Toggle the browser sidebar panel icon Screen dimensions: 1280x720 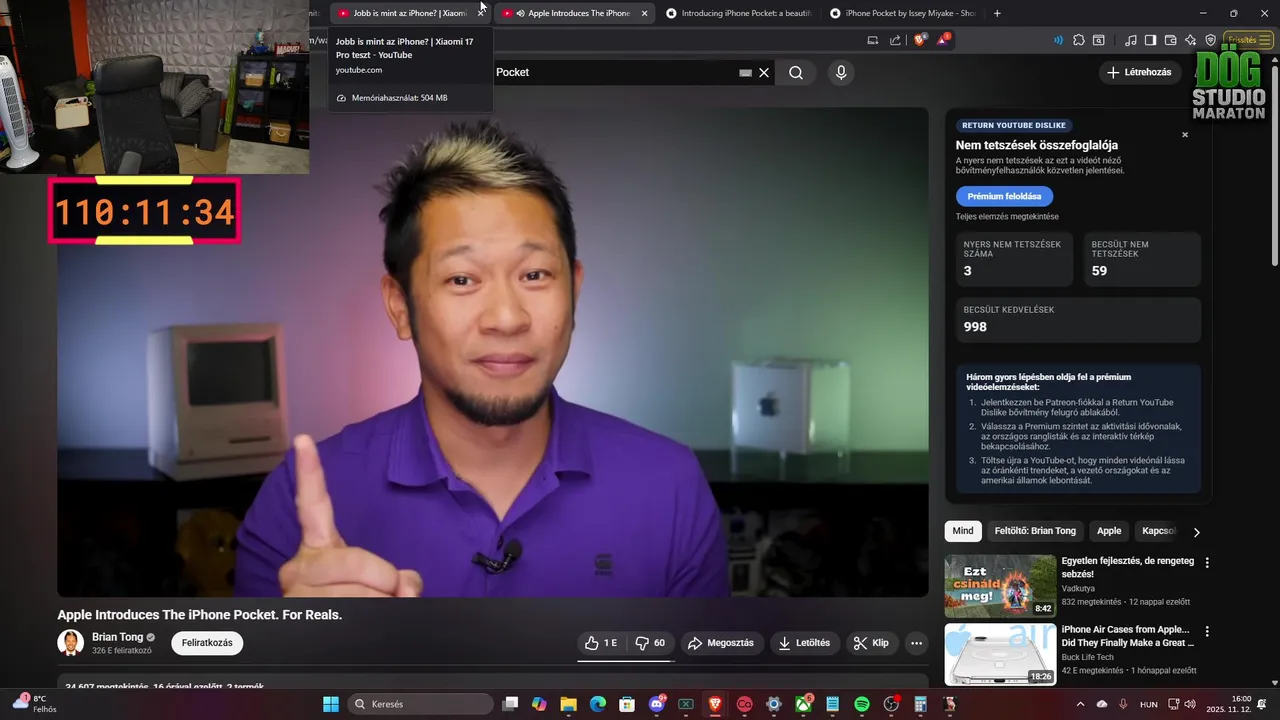(x=1150, y=40)
